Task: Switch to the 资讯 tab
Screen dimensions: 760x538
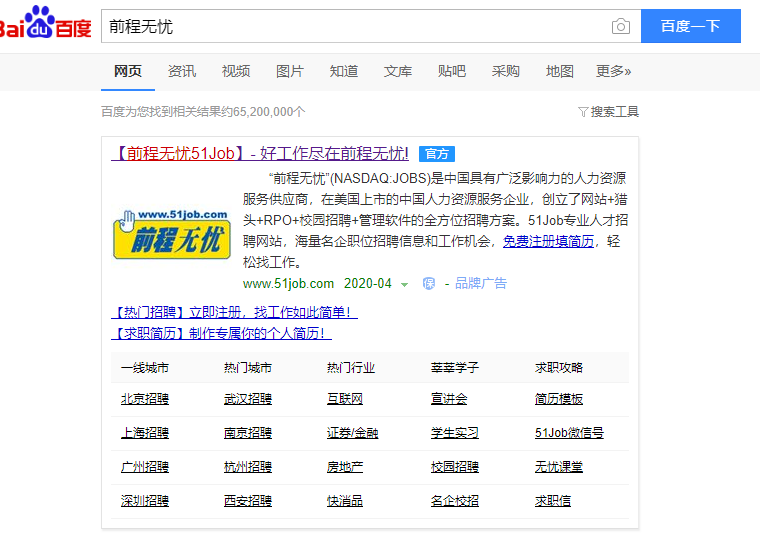Action: pos(182,71)
